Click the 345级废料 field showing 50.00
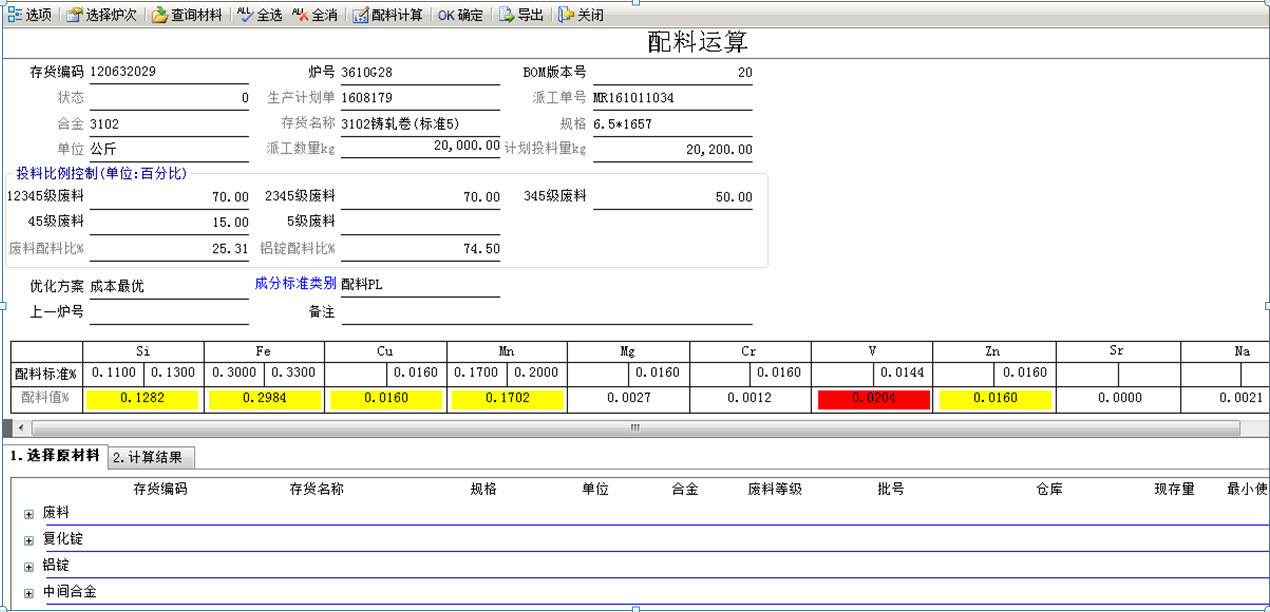 point(672,197)
